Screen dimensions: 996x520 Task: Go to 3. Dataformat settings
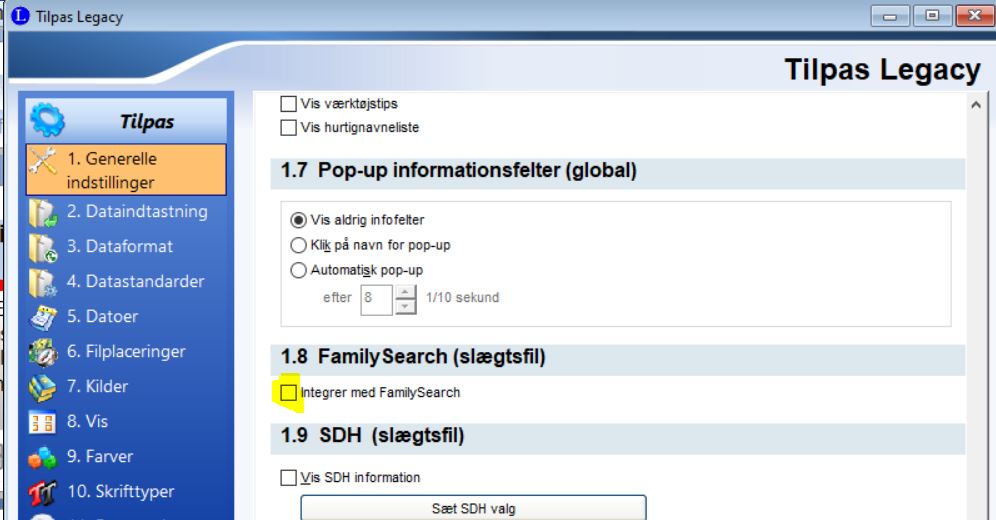126,247
